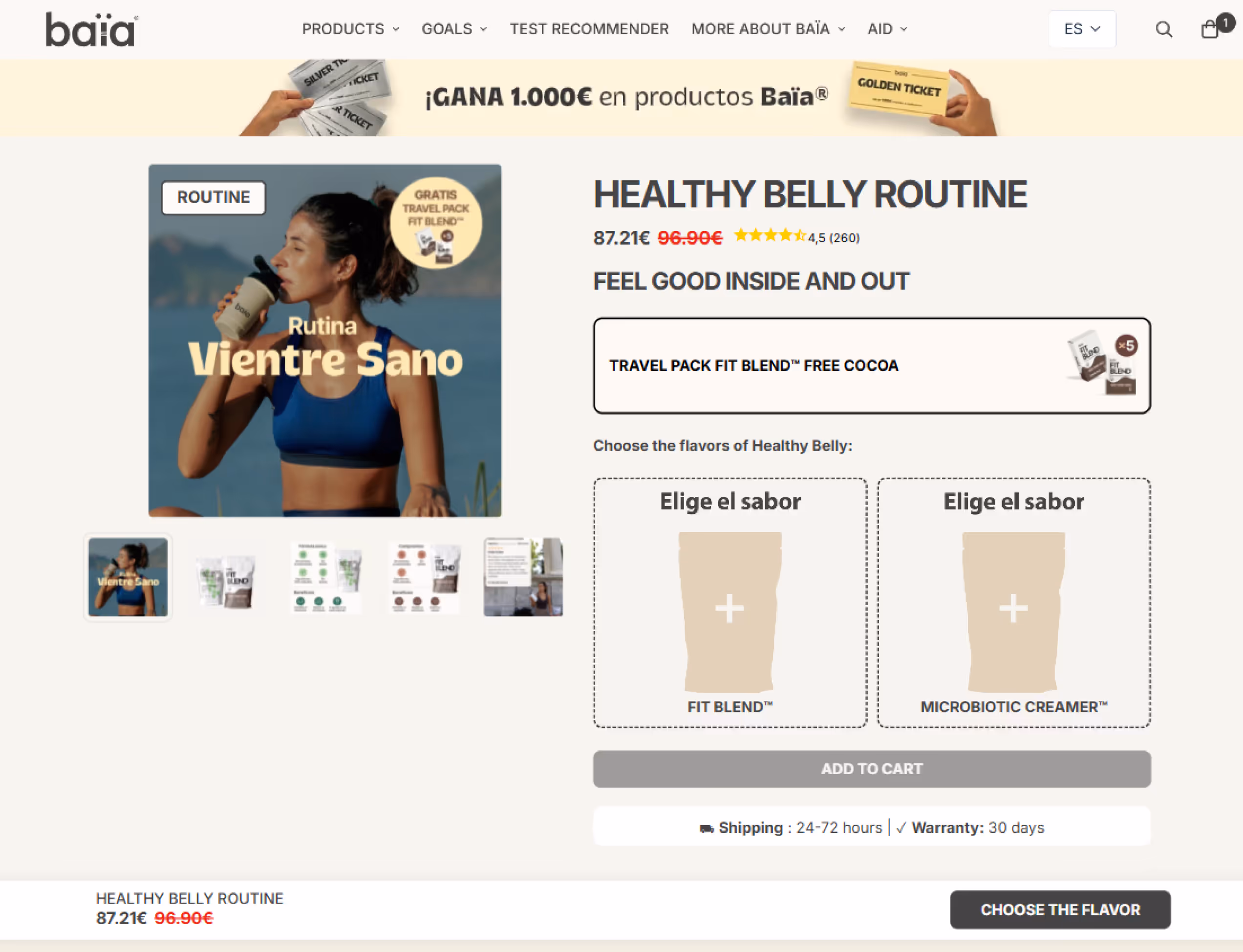Open the Aid menu
The image size is (1243, 952).
tap(887, 29)
